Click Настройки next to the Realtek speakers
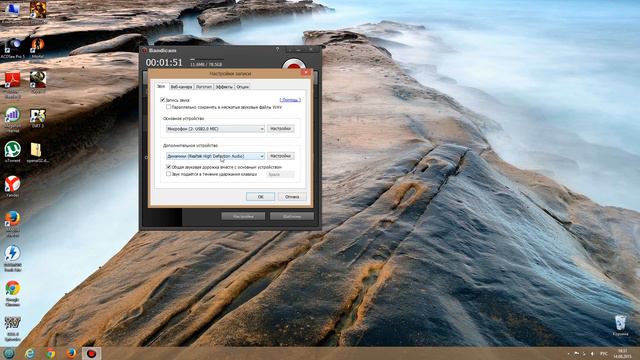The width and height of the screenshot is (640, 360). click(281, 156)
